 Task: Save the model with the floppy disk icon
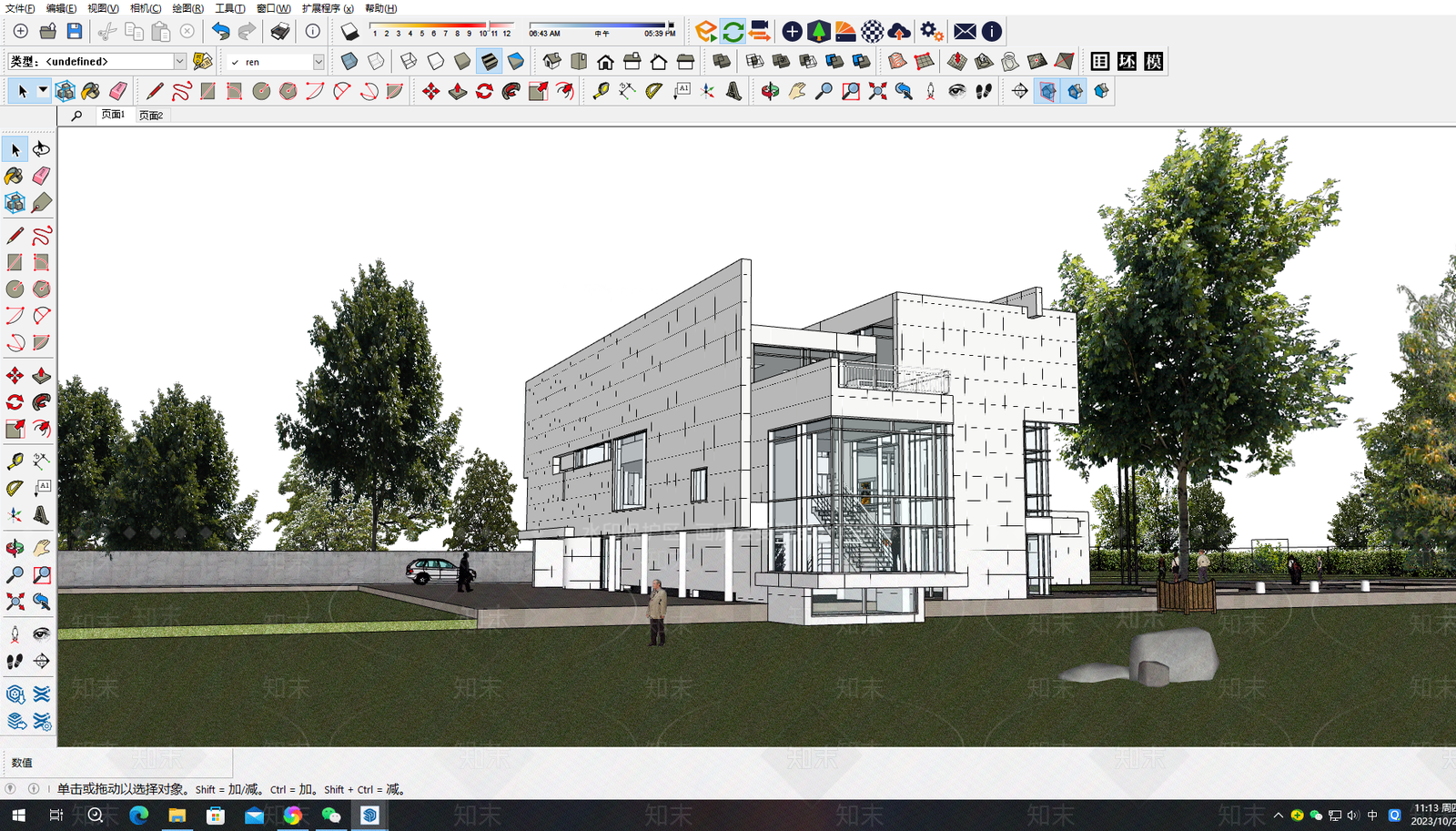point(75,31)
